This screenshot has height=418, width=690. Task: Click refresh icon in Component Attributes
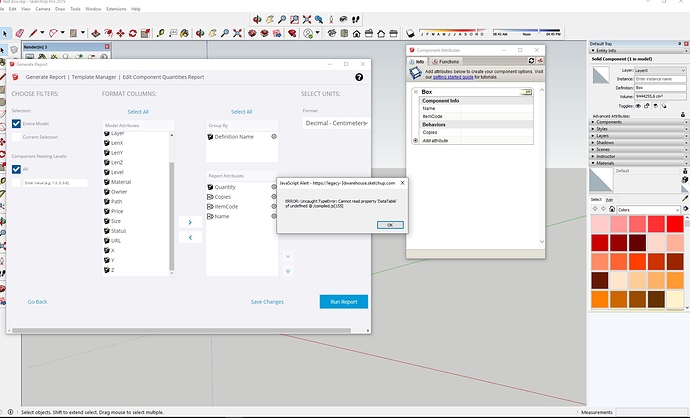531,61
